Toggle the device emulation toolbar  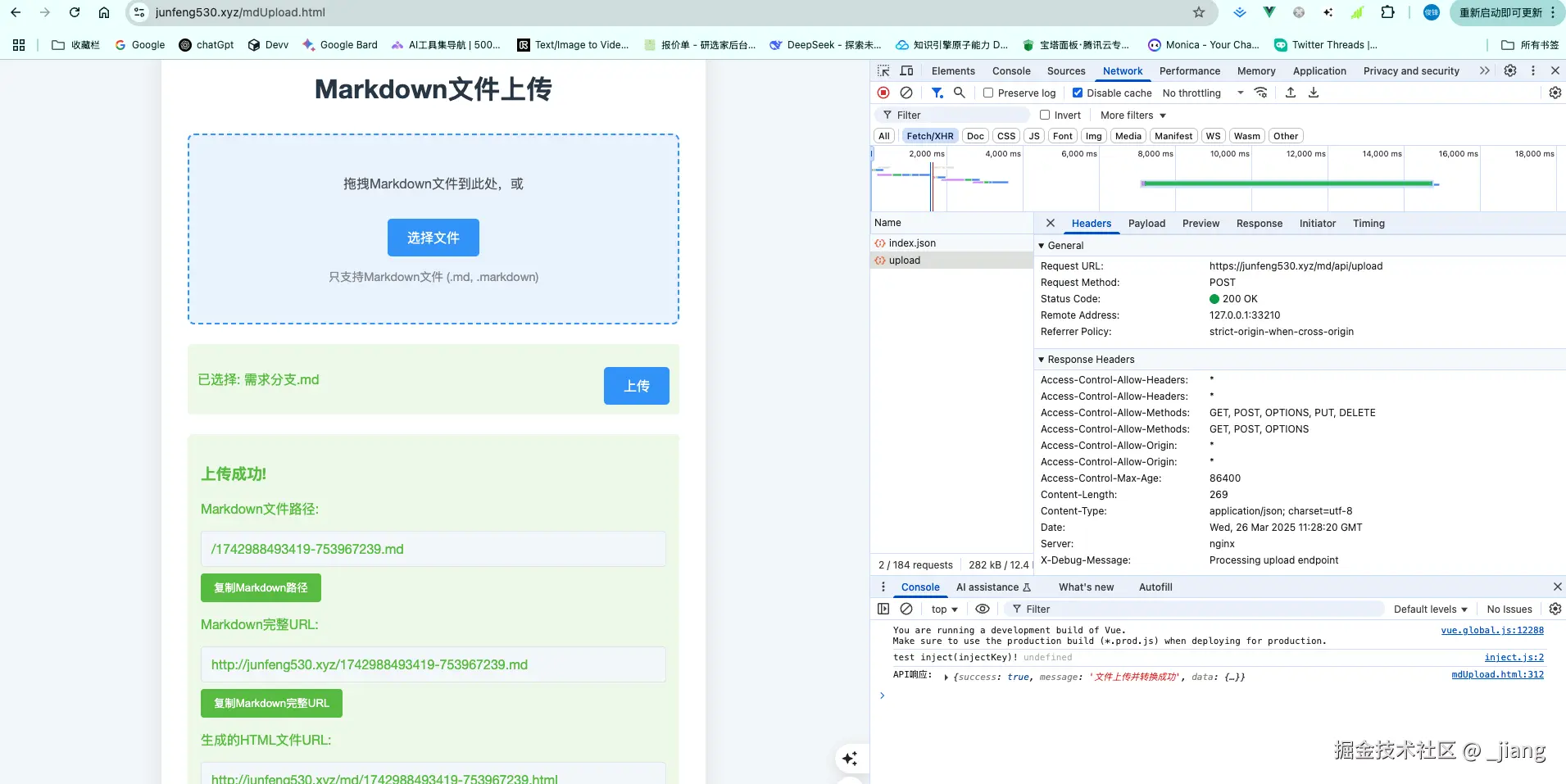tap(906, 70)
